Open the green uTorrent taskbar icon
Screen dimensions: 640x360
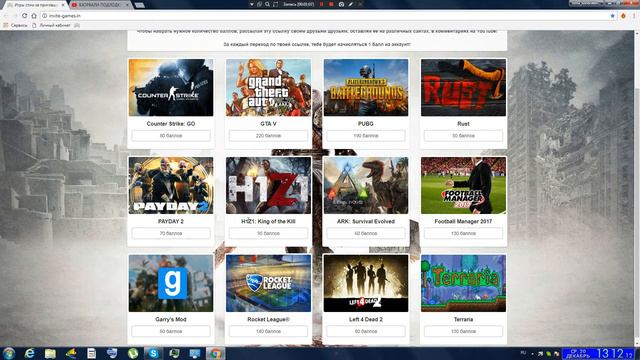click(x=133, y=353)
